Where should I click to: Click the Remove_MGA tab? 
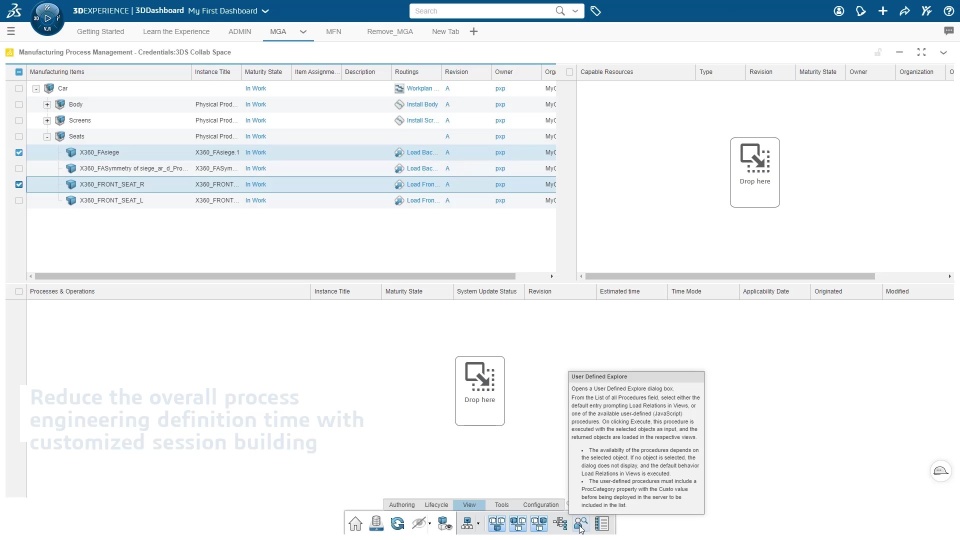pyautogui.click(x=390, y=31)
